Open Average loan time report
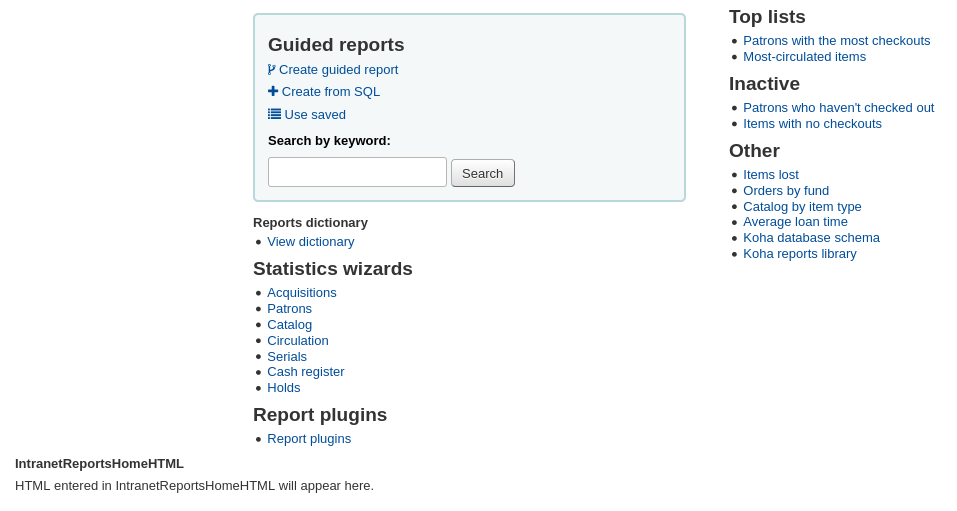Viewport: 957px width, 511px height. (795, 222)
